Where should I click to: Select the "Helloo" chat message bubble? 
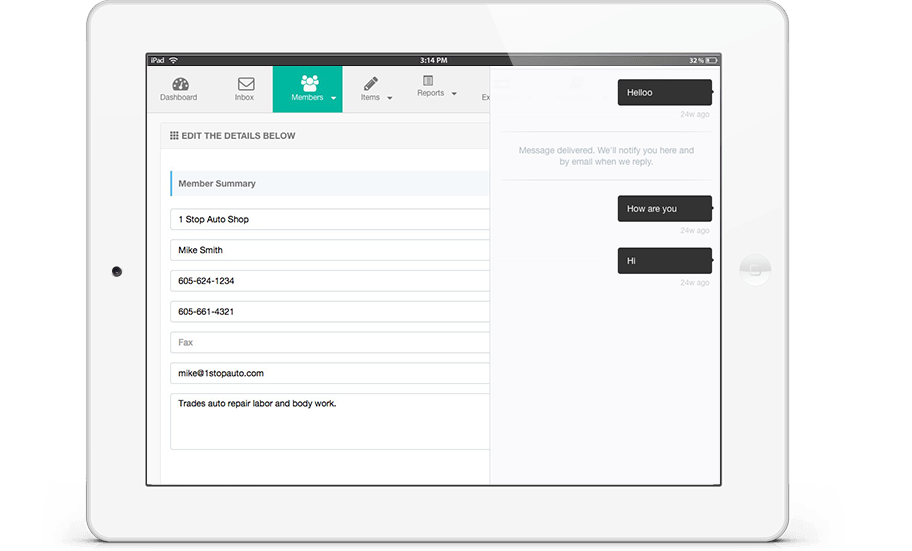pos(664,93)
